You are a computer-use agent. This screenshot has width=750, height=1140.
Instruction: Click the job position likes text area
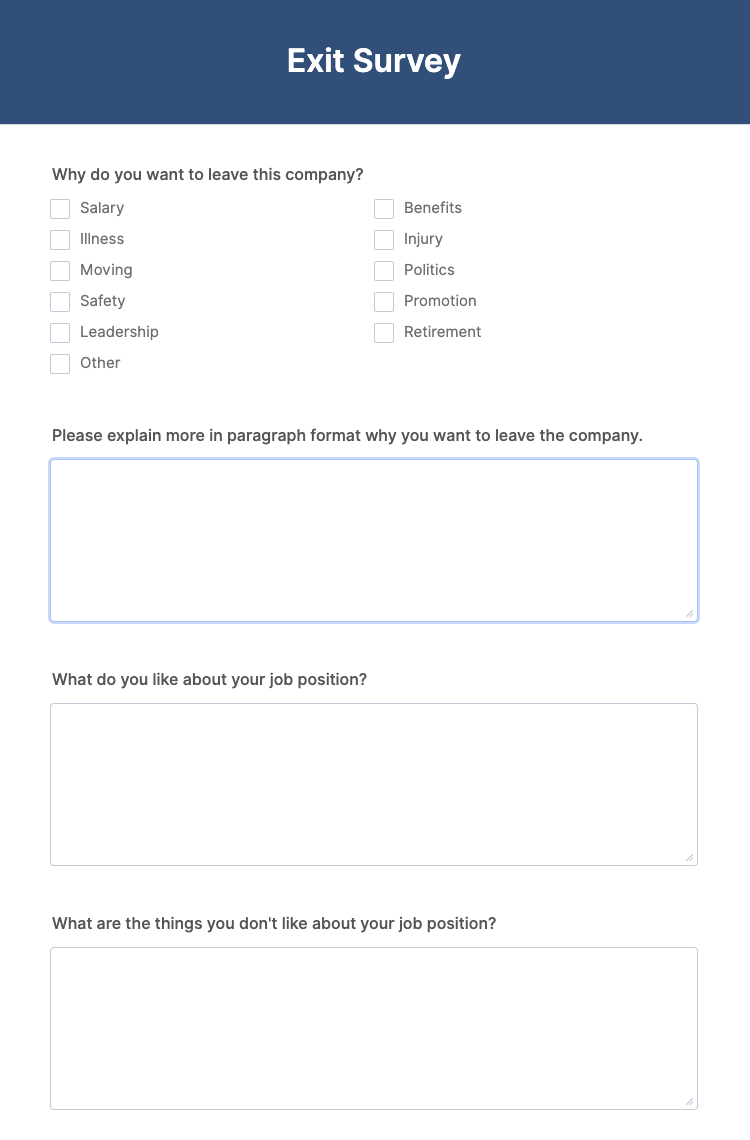coord(374,784)
